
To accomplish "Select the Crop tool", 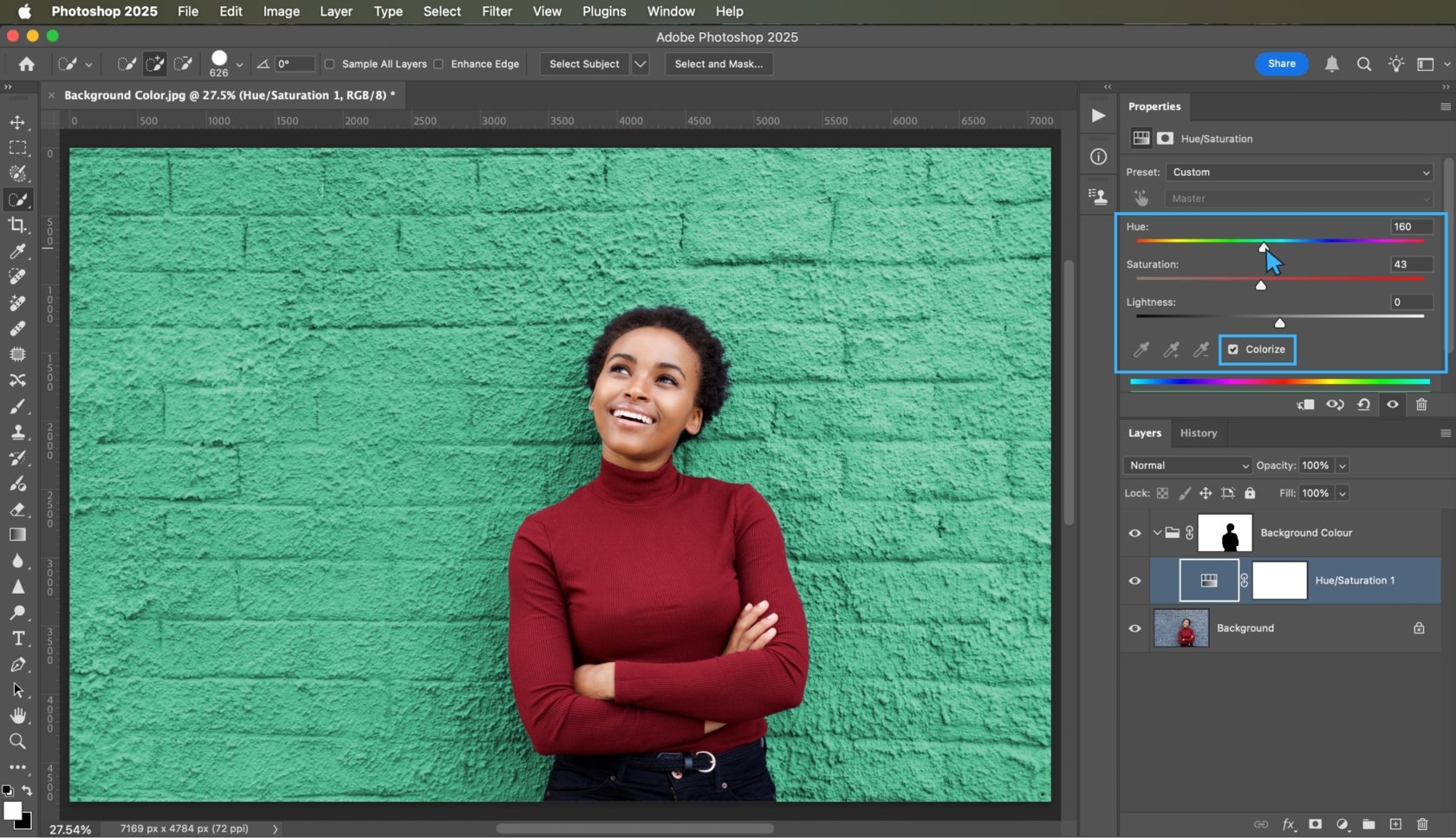I will [x=18, y=225].
